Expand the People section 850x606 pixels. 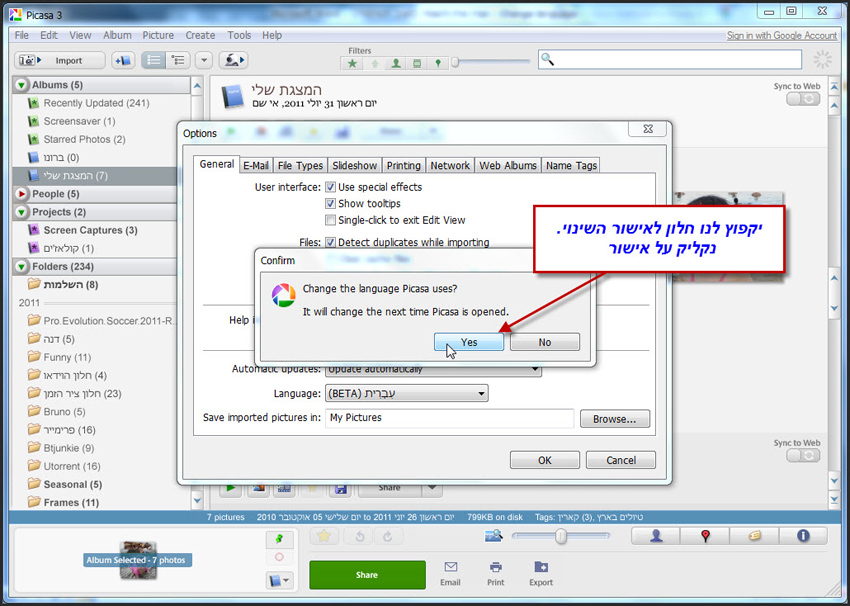click(x=21, y=194)
